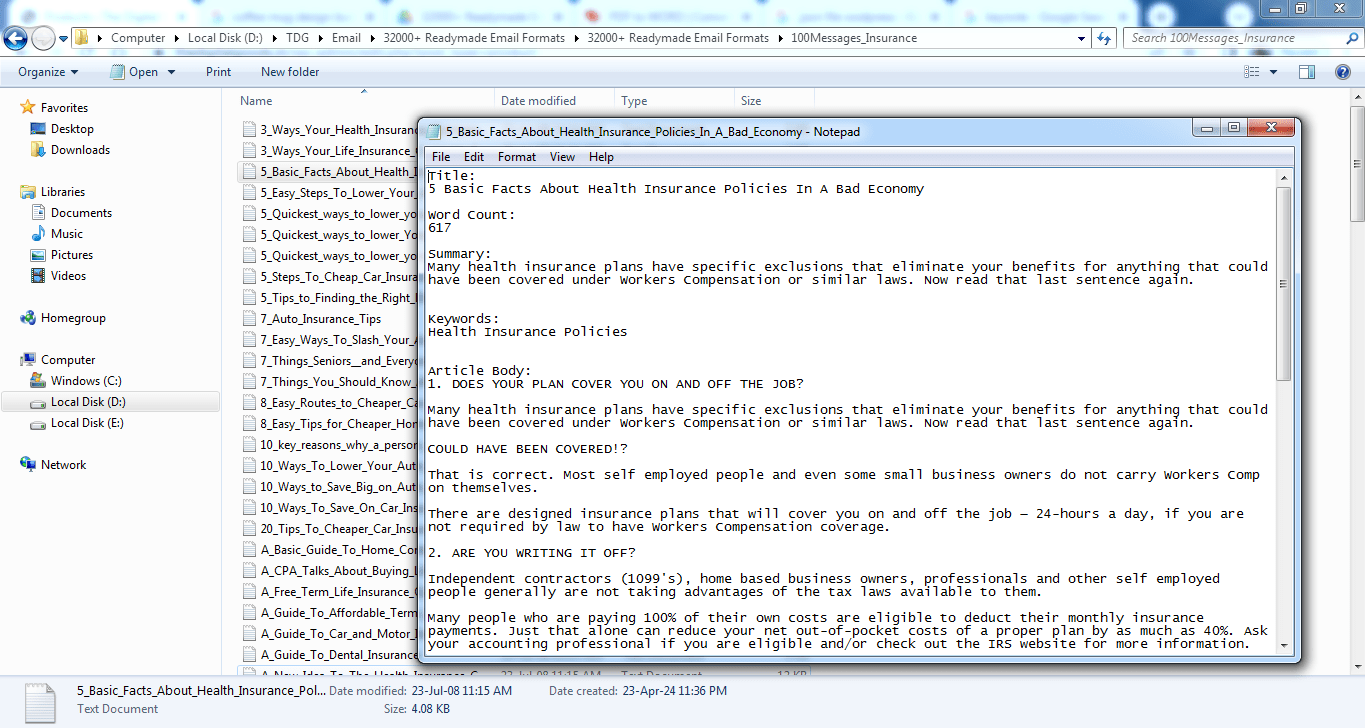1365x728 pixels.
Task: Expand the Organize dropdown menu
Action: tap(47, 72)
